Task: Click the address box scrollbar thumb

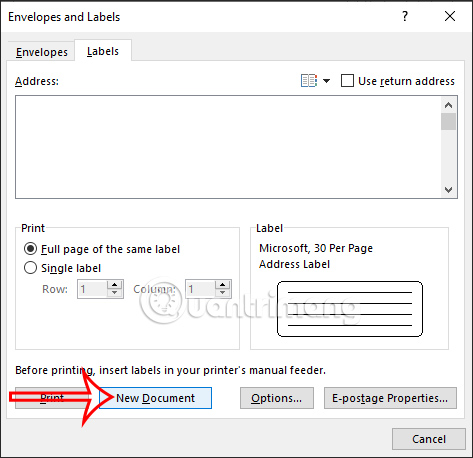Action: (x=449, y=122)
